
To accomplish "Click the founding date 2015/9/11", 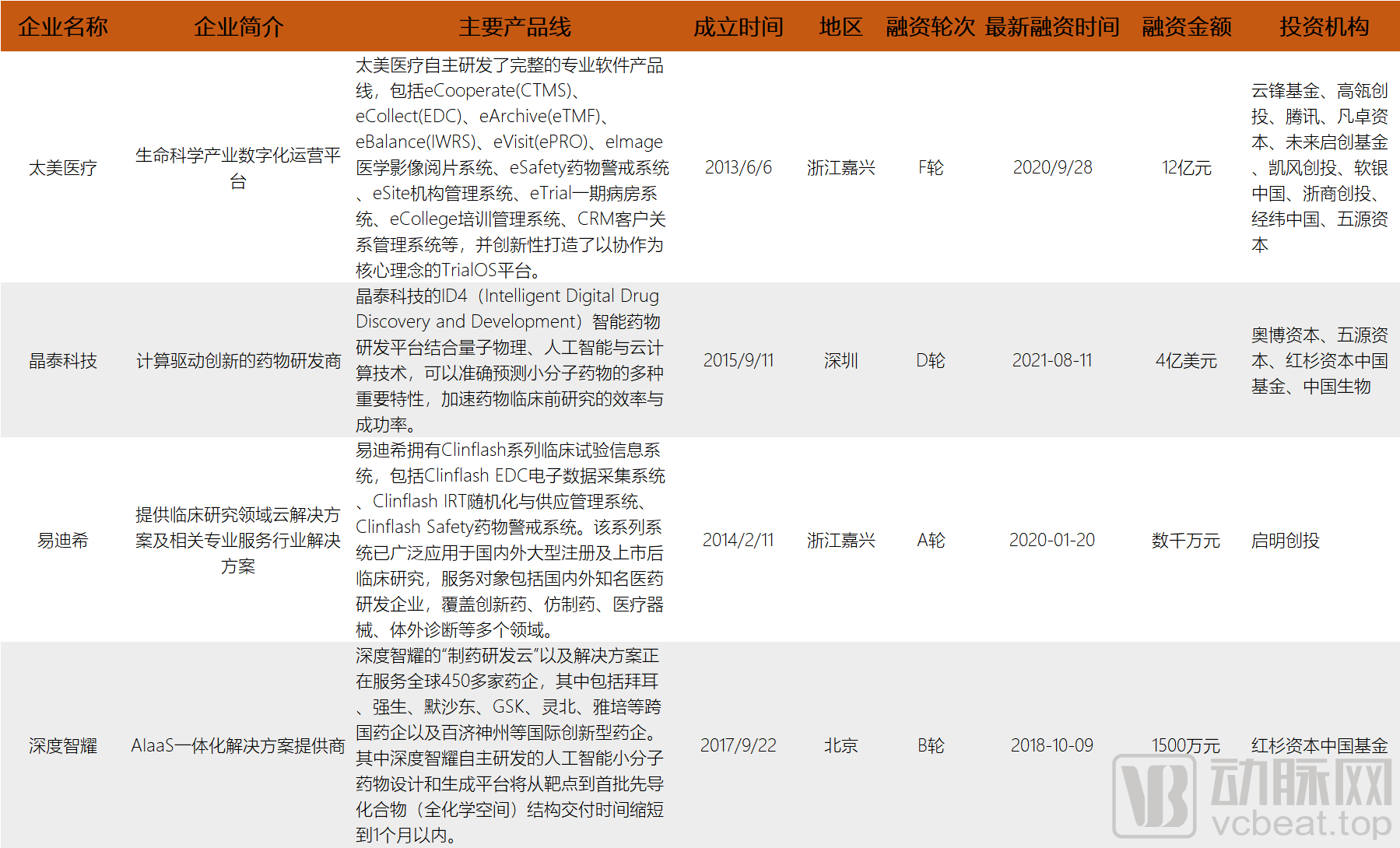I will click(x=738, y=361).
